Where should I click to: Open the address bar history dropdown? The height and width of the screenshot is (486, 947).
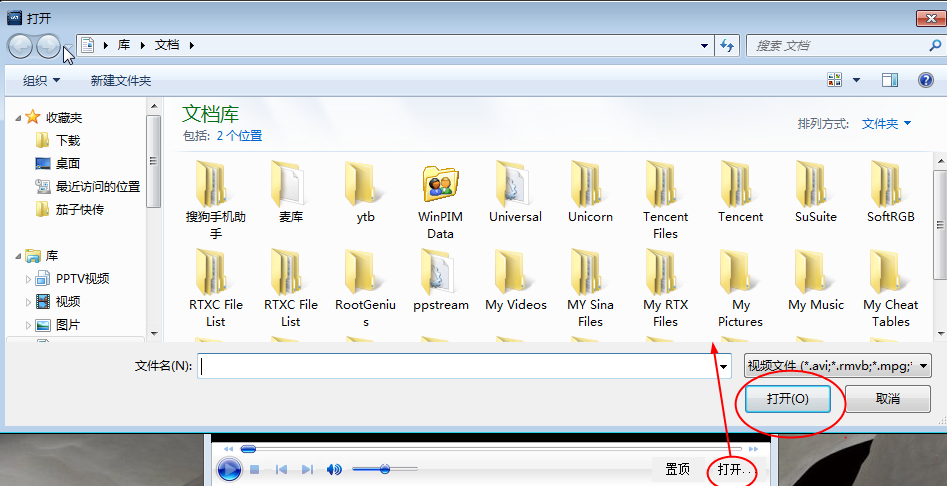704,45
